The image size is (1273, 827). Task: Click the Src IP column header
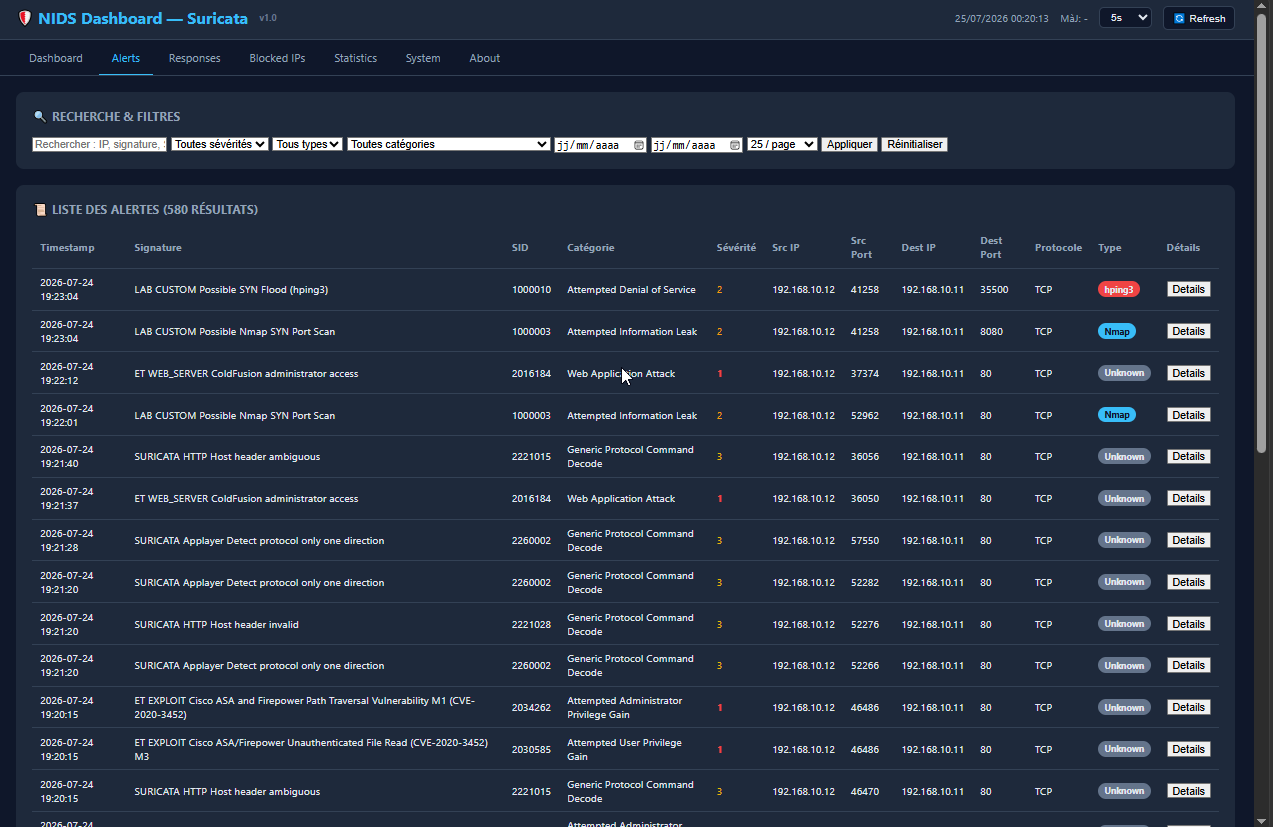click(x=786, y=248)
